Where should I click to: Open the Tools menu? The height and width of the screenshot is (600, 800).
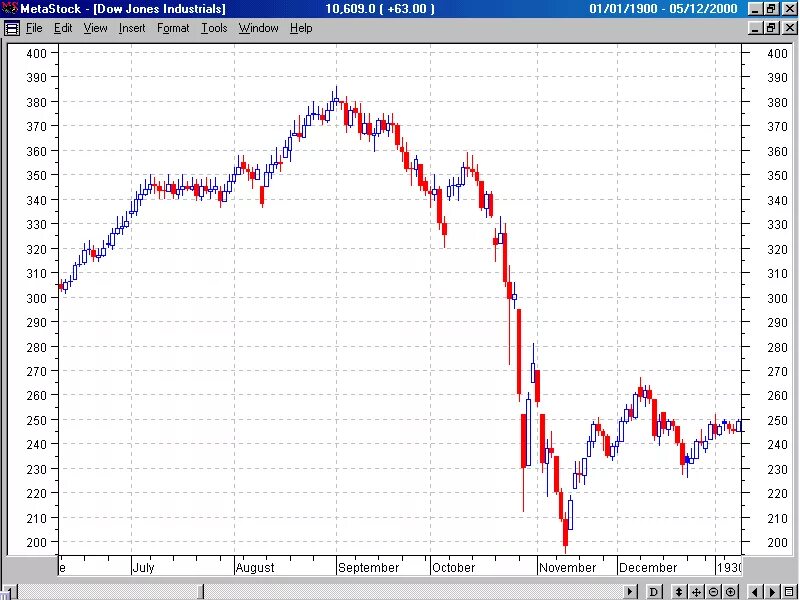pyautogui.click(x=214, y=28)
